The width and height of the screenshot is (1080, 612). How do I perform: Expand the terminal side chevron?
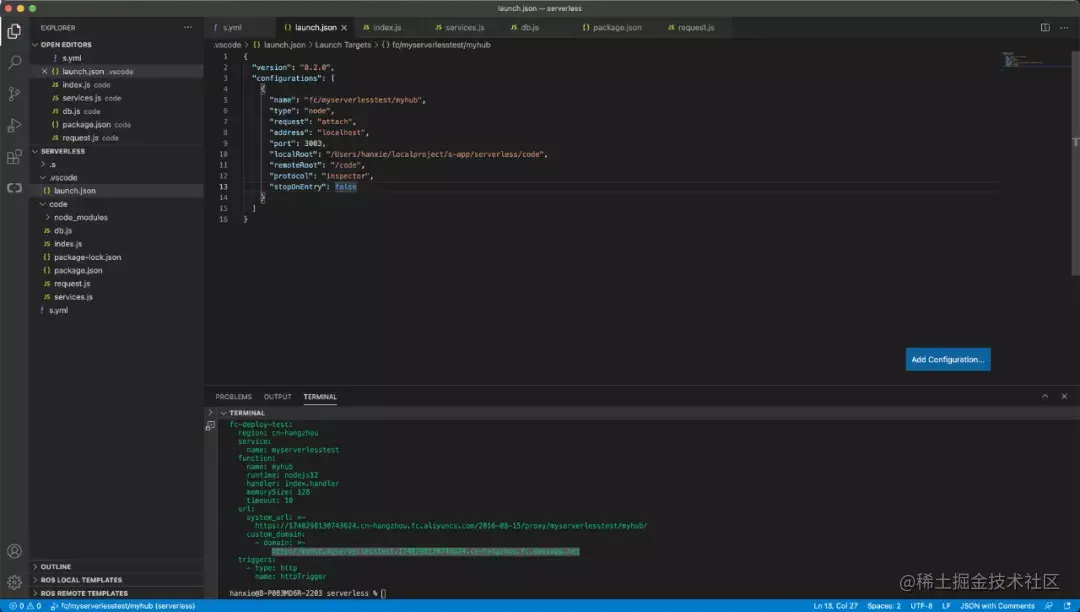pyautogui.click(x=210, y=412)
